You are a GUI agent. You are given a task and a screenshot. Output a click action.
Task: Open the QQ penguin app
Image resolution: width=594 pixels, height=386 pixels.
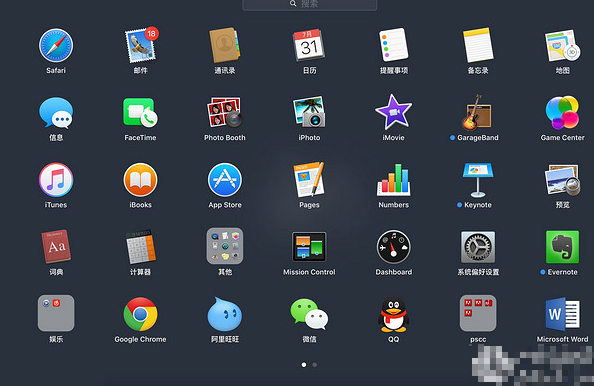coord(394,314)
